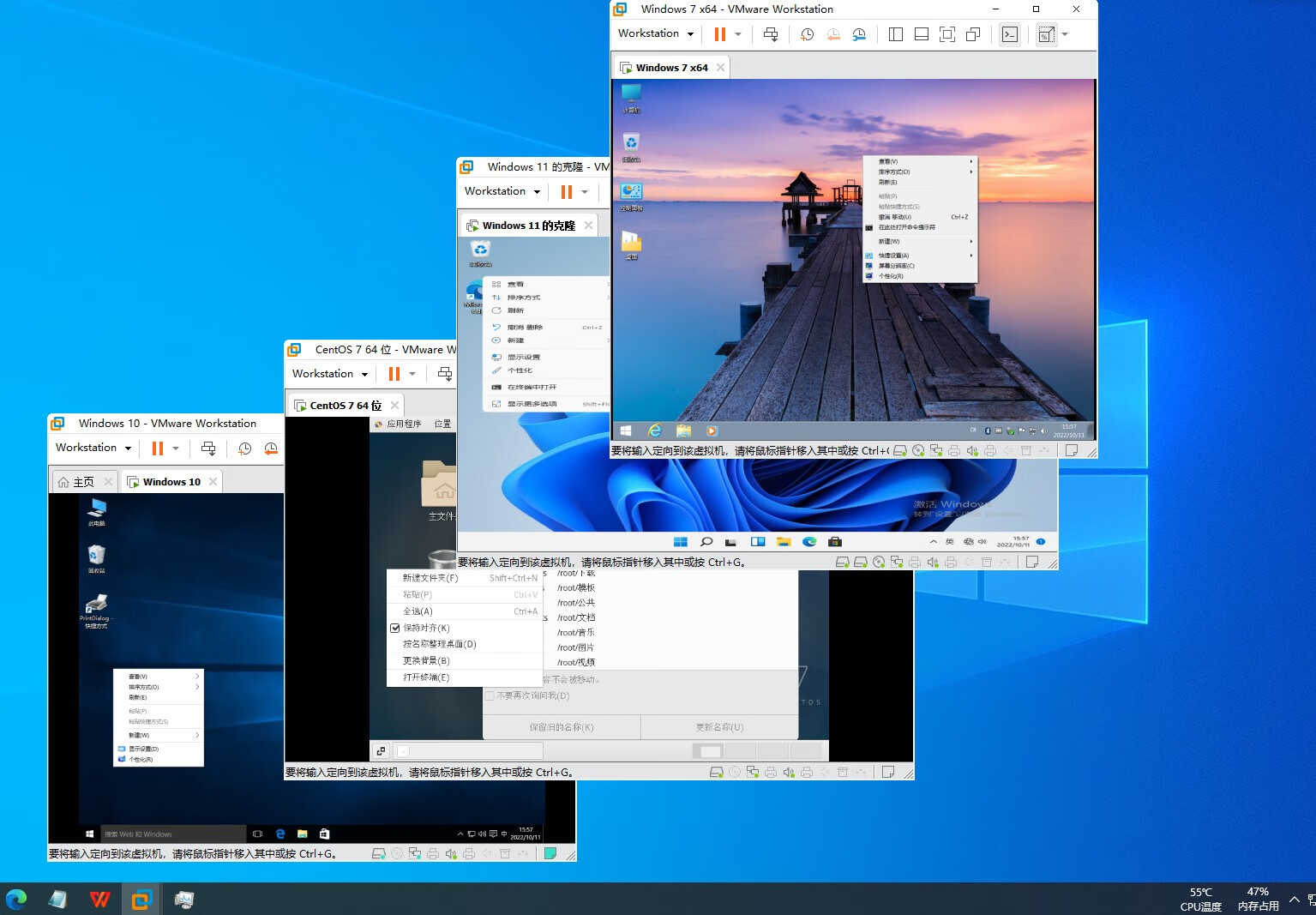The width and height of the screenshot is (1316, 915).
Task: Open the Snapshot Manager icon
Action: coord(858,34)
